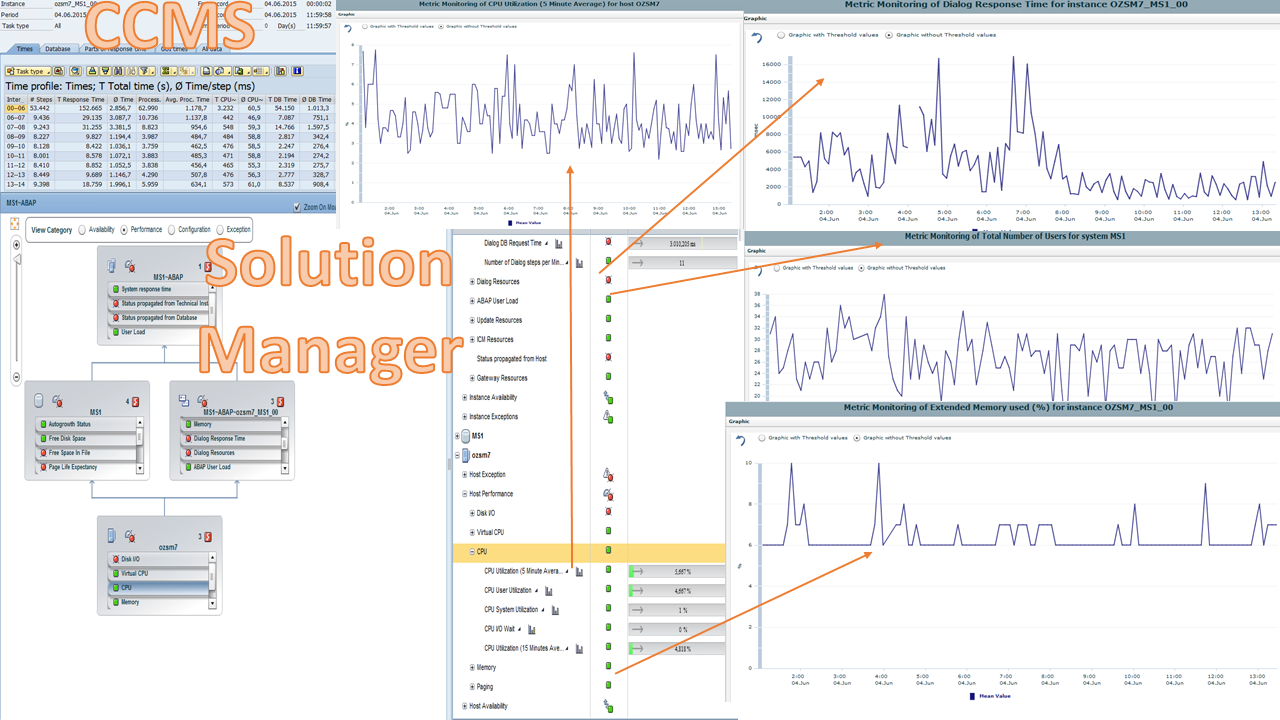Click chart icon beside CPU Utilization 15 Minutes Average
1280x720 pixels.
tap(581, 649)
